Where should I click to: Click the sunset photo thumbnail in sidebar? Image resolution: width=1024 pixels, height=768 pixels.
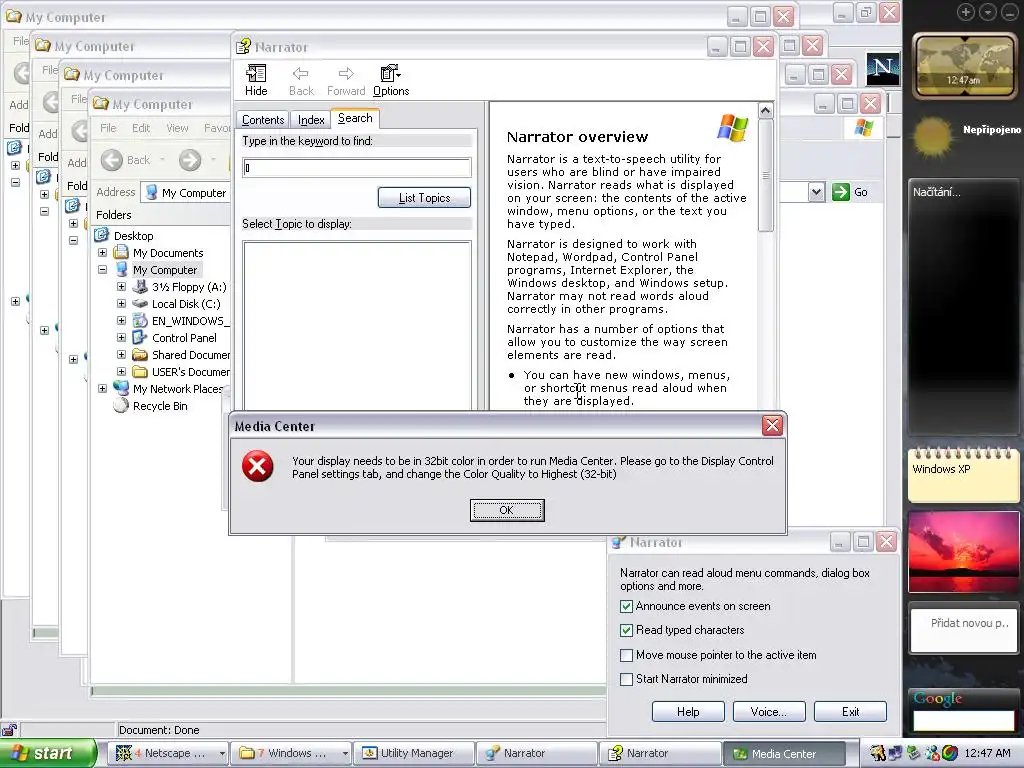click(x=964, y=552)
